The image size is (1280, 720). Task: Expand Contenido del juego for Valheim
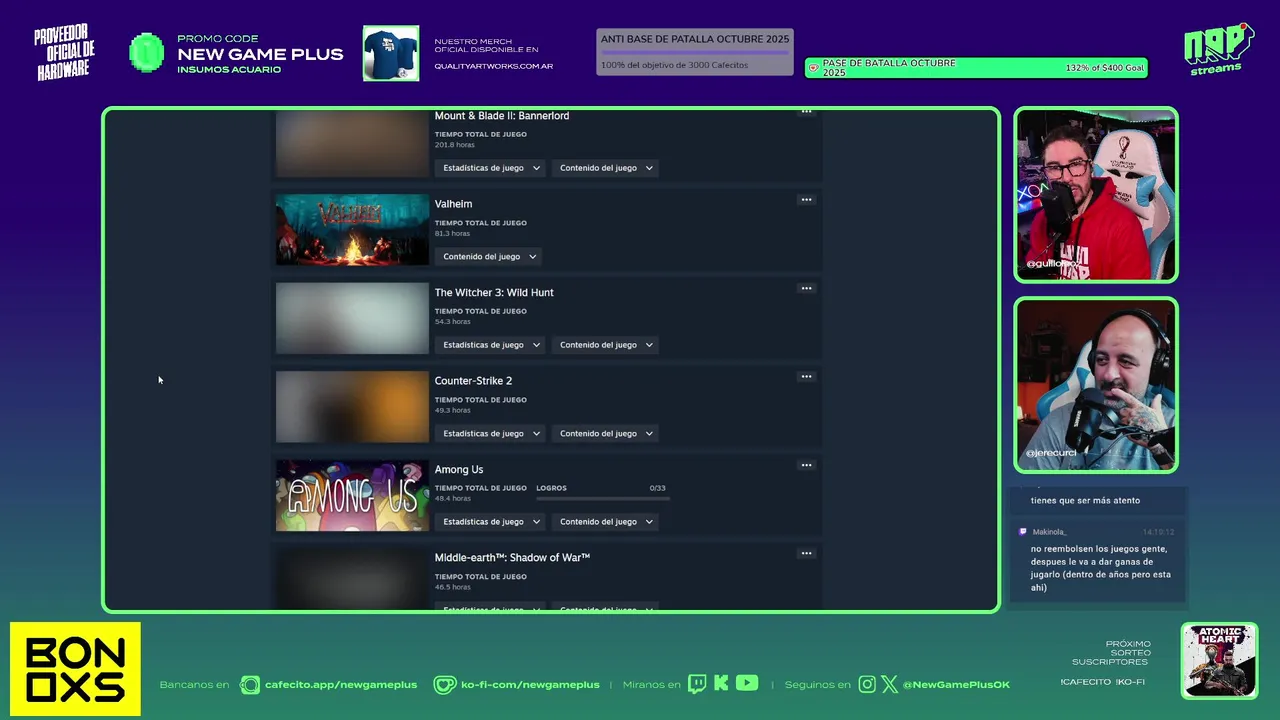click(489, 257)
